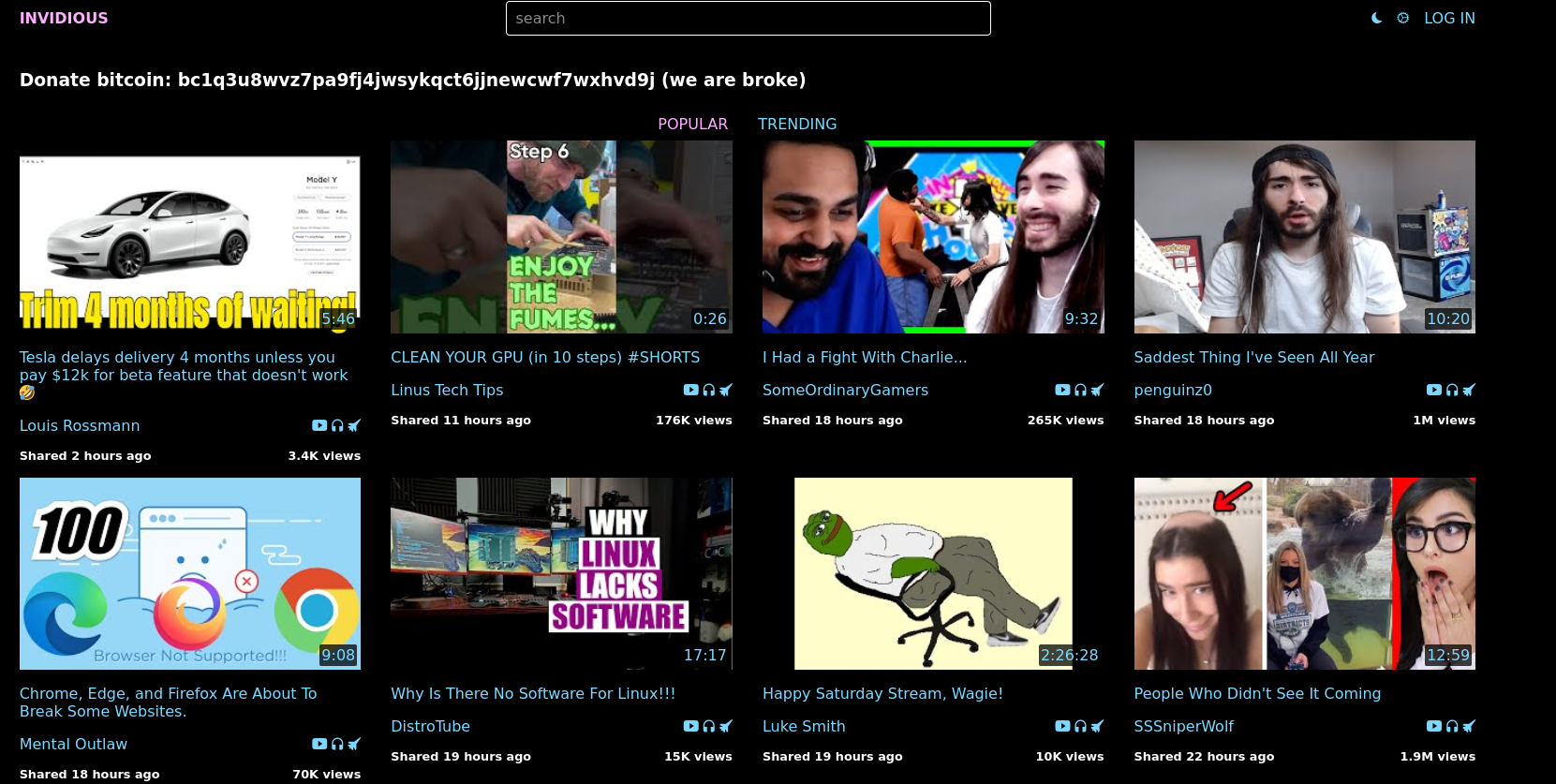Open 'Why Is There No Software For Linux!!!' title
Screen dimensions: 1556x784
(533, 693)
